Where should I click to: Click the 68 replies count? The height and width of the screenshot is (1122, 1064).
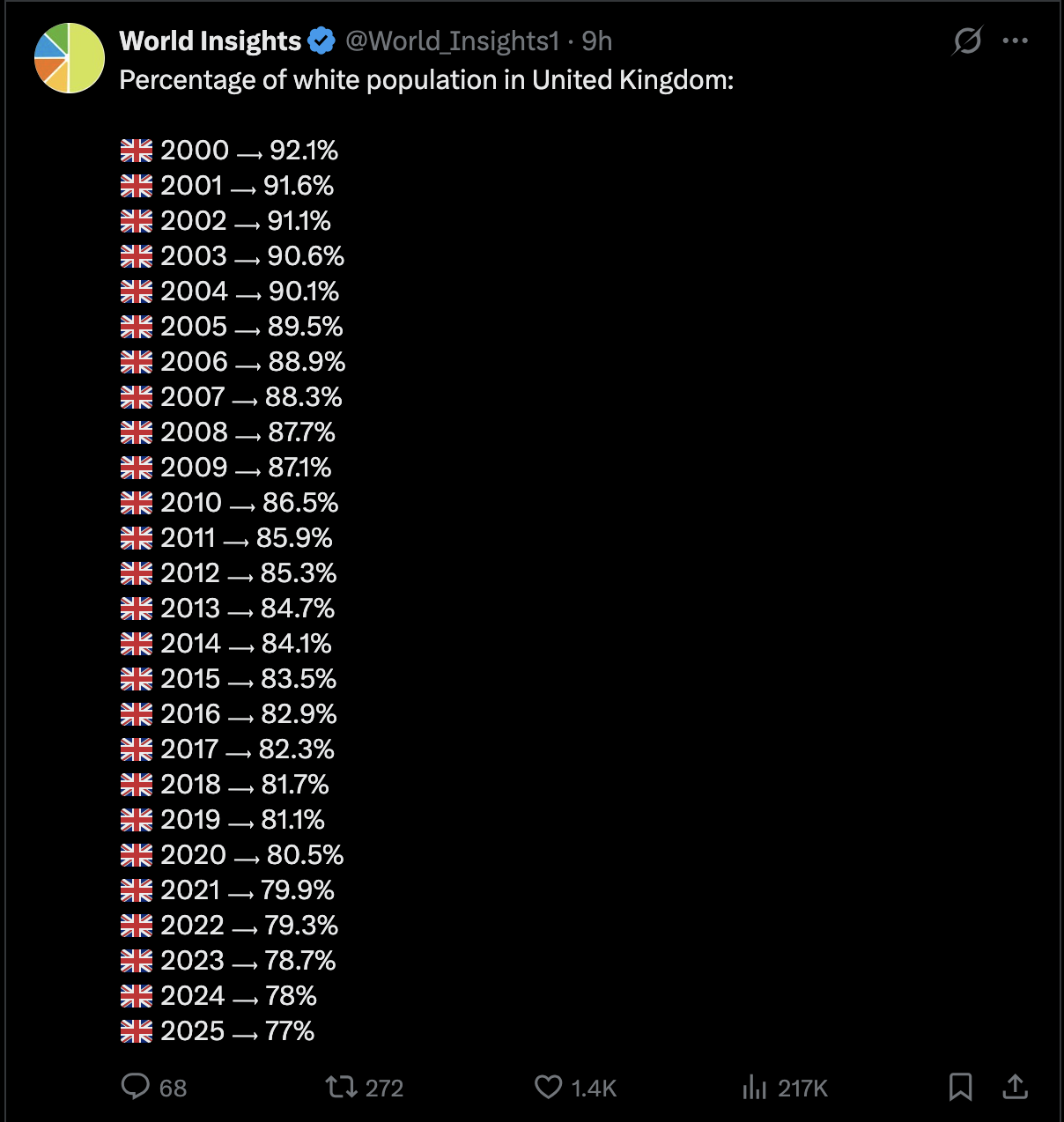tap(173, 1089)
